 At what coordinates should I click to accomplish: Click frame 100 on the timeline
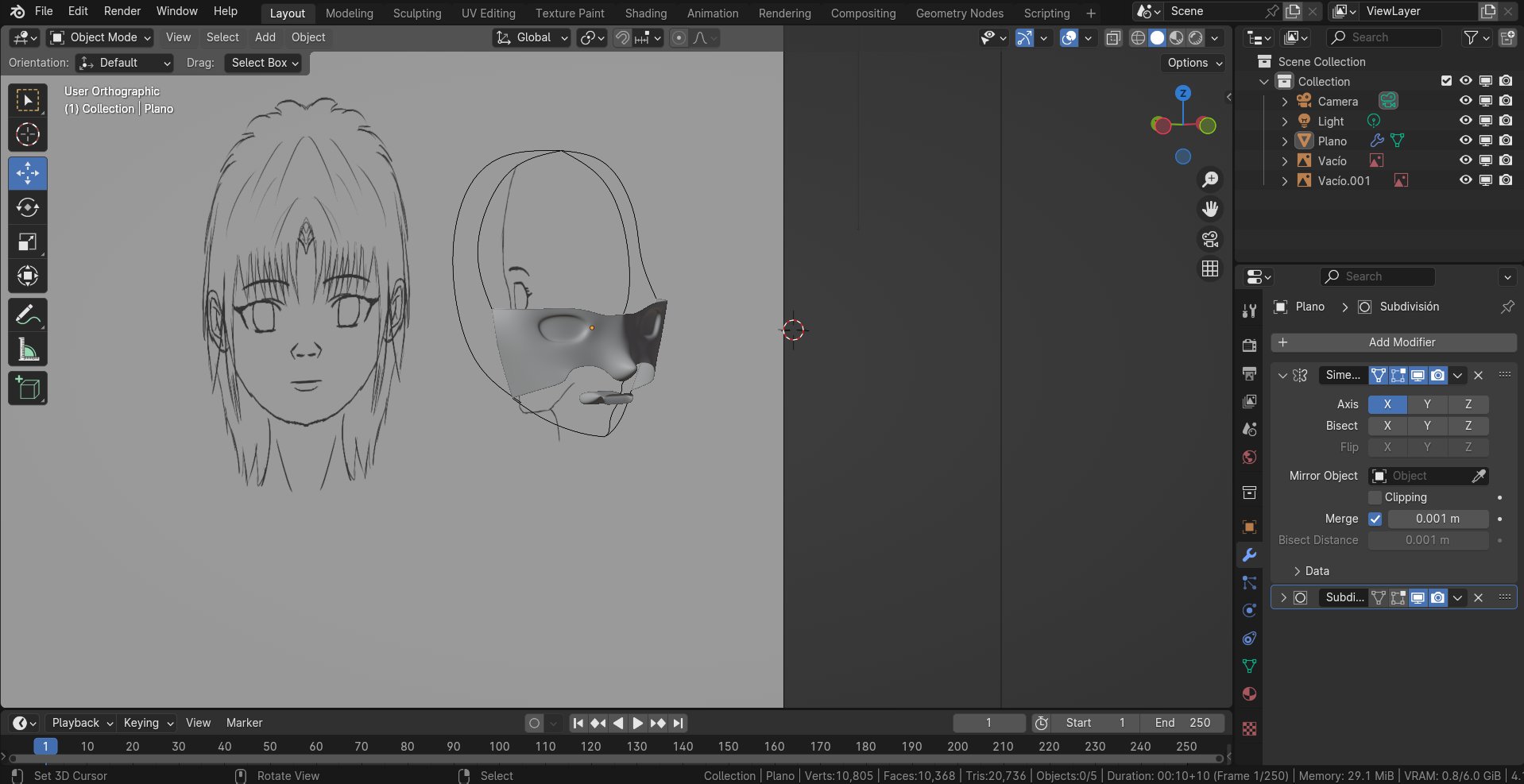pos(499,747)
